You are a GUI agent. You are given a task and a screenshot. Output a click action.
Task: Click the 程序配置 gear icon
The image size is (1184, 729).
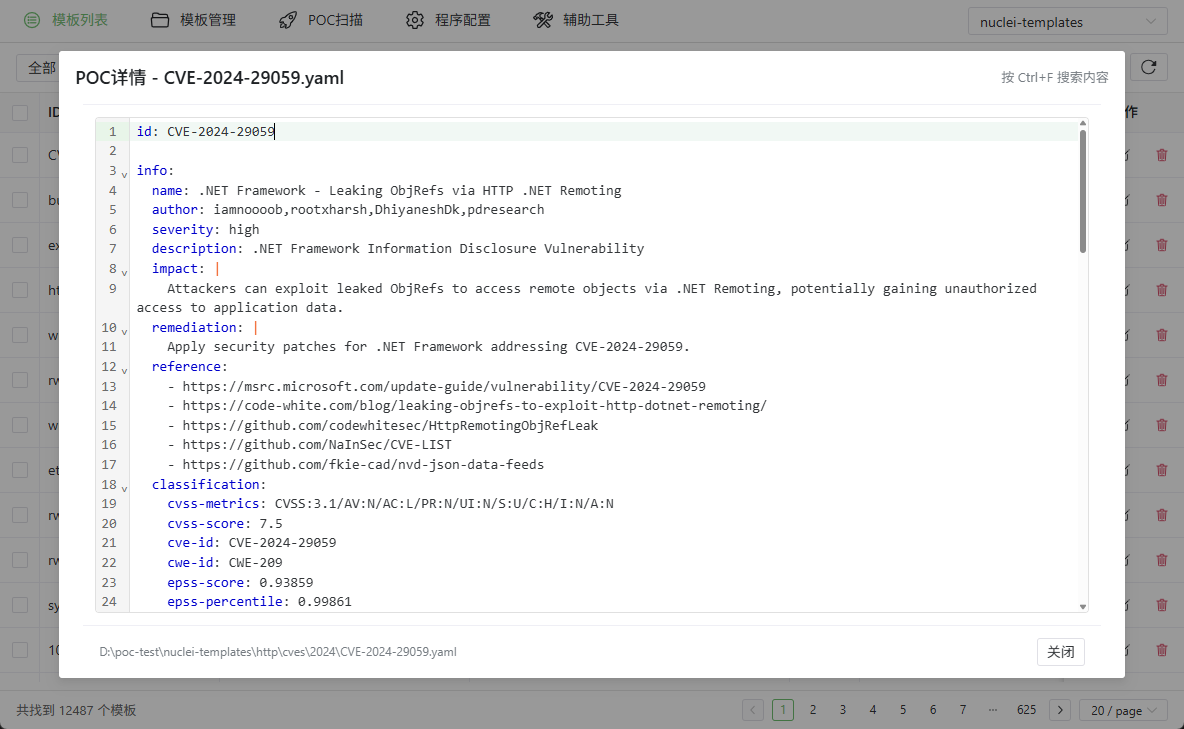click(x=415, y=20)
